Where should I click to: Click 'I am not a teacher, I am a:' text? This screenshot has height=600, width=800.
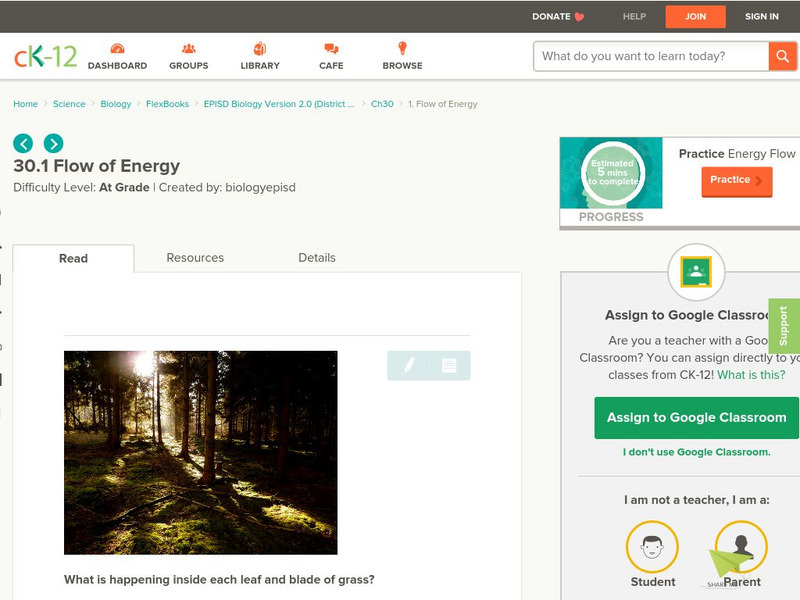coord(696,500)
